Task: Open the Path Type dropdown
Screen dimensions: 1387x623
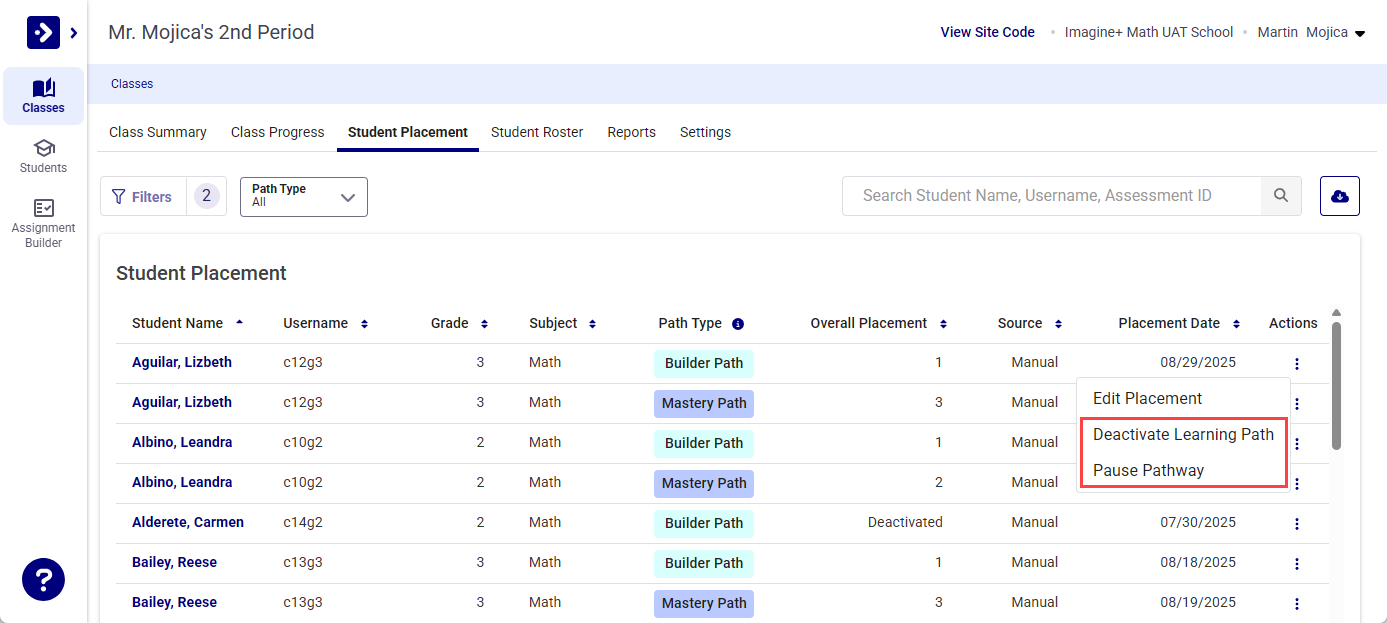Action: coord(304,197)
